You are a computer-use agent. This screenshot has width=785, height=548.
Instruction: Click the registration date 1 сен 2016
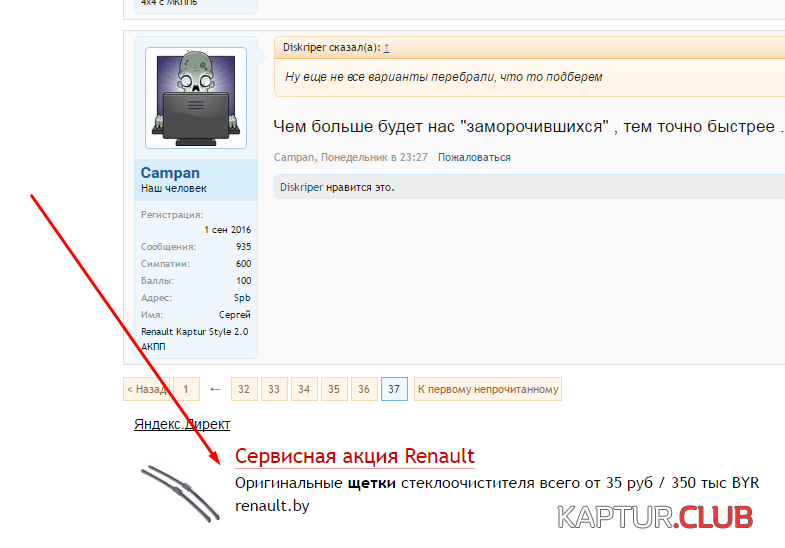point(227,230)
